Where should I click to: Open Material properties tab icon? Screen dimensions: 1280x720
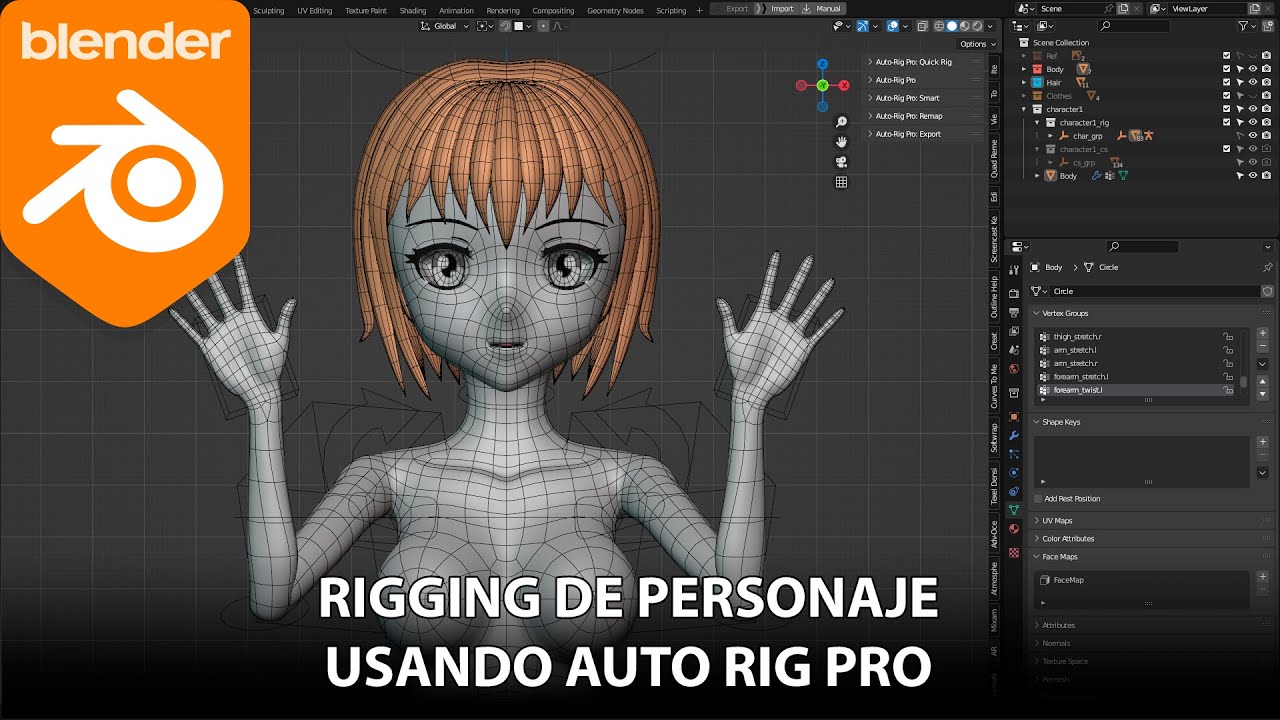[1014, 528]
